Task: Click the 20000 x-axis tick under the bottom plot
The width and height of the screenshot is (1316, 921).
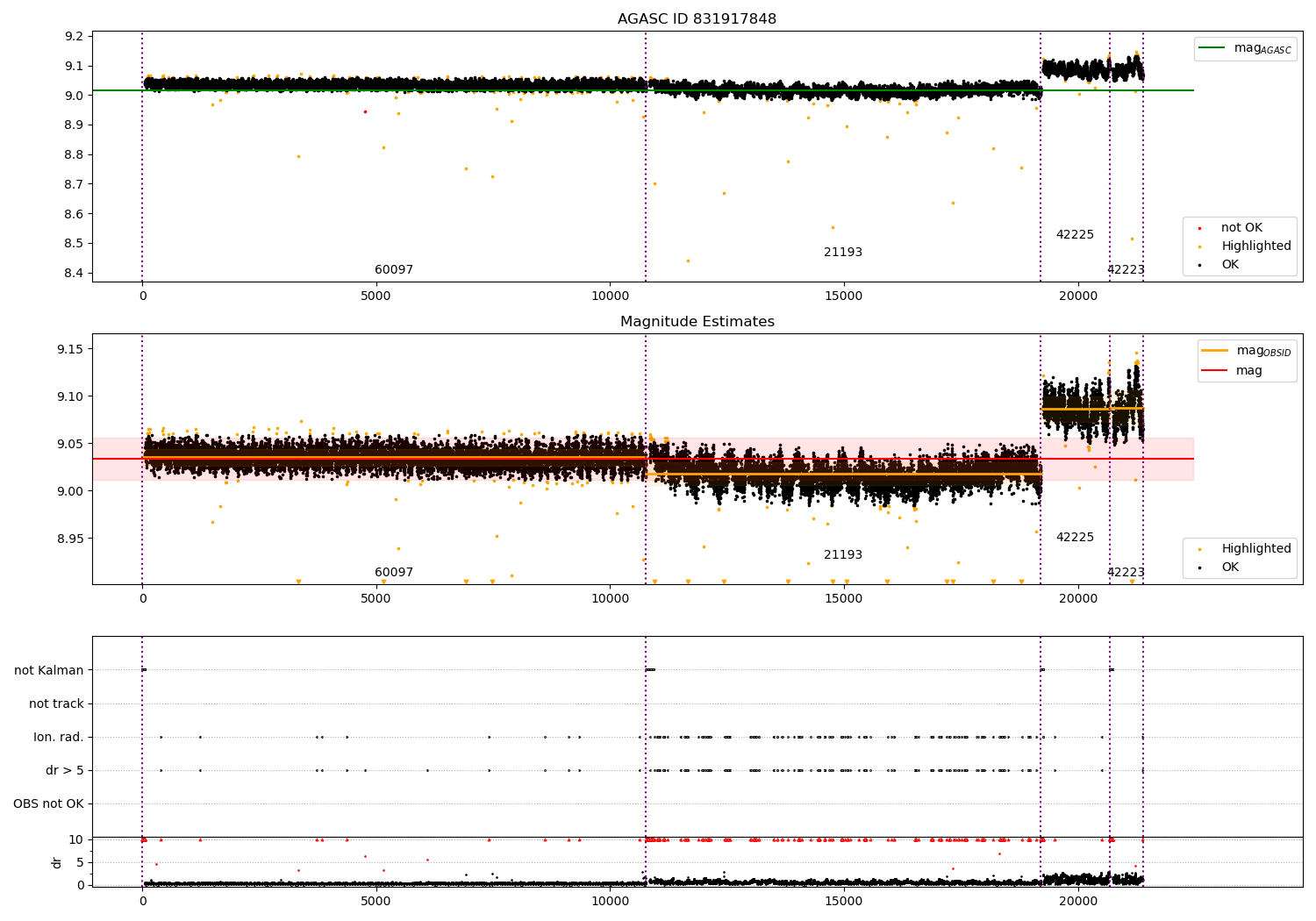Action: point(1078,902)
